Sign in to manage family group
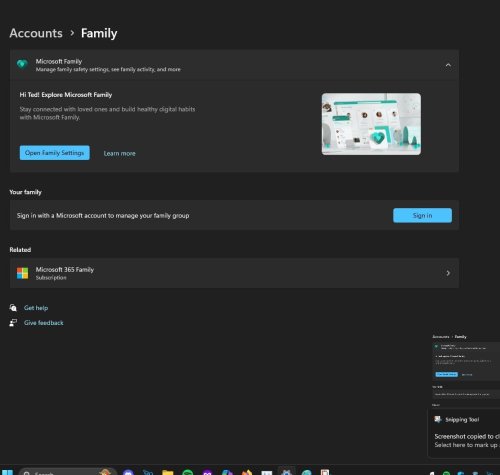500x475 pixels. pos(422,215)
